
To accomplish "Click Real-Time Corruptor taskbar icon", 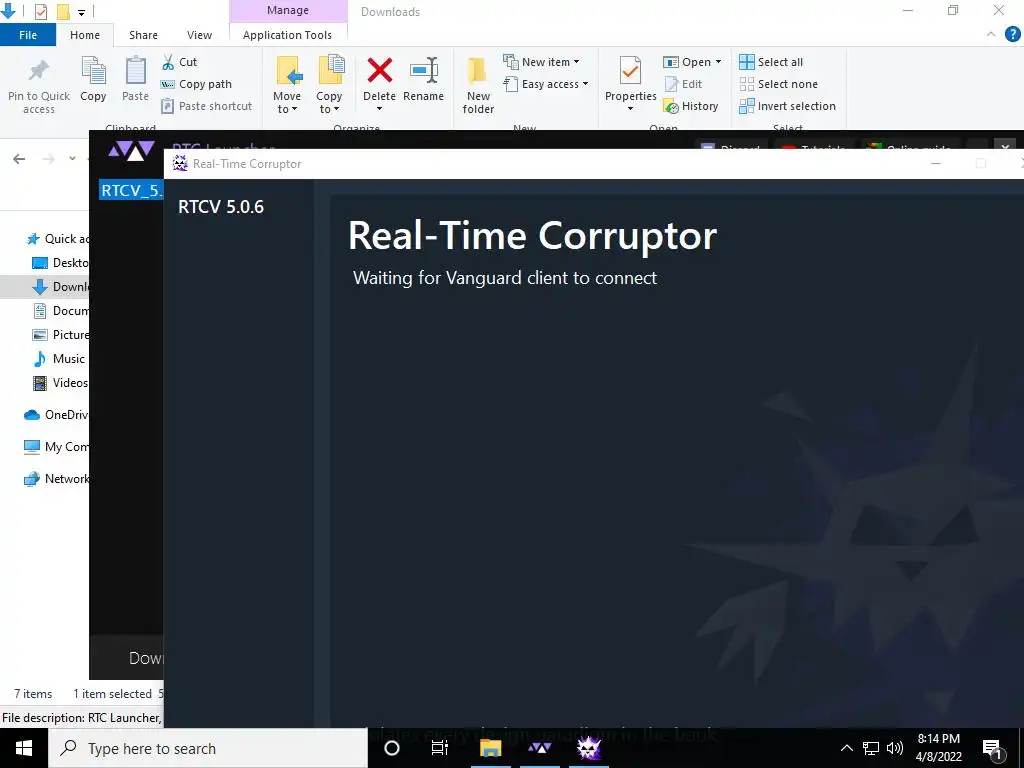I will pyautogui.click(x=588, y=748).
